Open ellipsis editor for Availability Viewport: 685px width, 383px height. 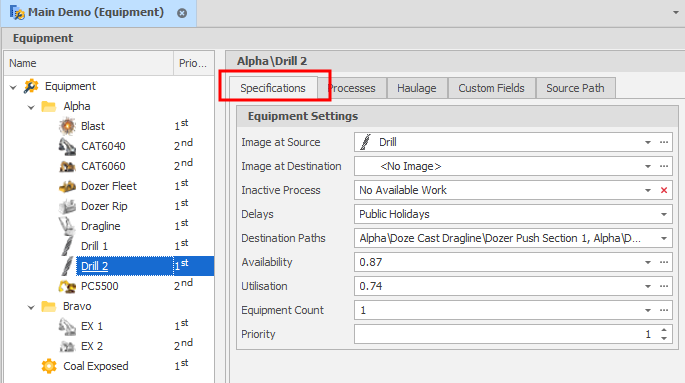pos(664,262)
